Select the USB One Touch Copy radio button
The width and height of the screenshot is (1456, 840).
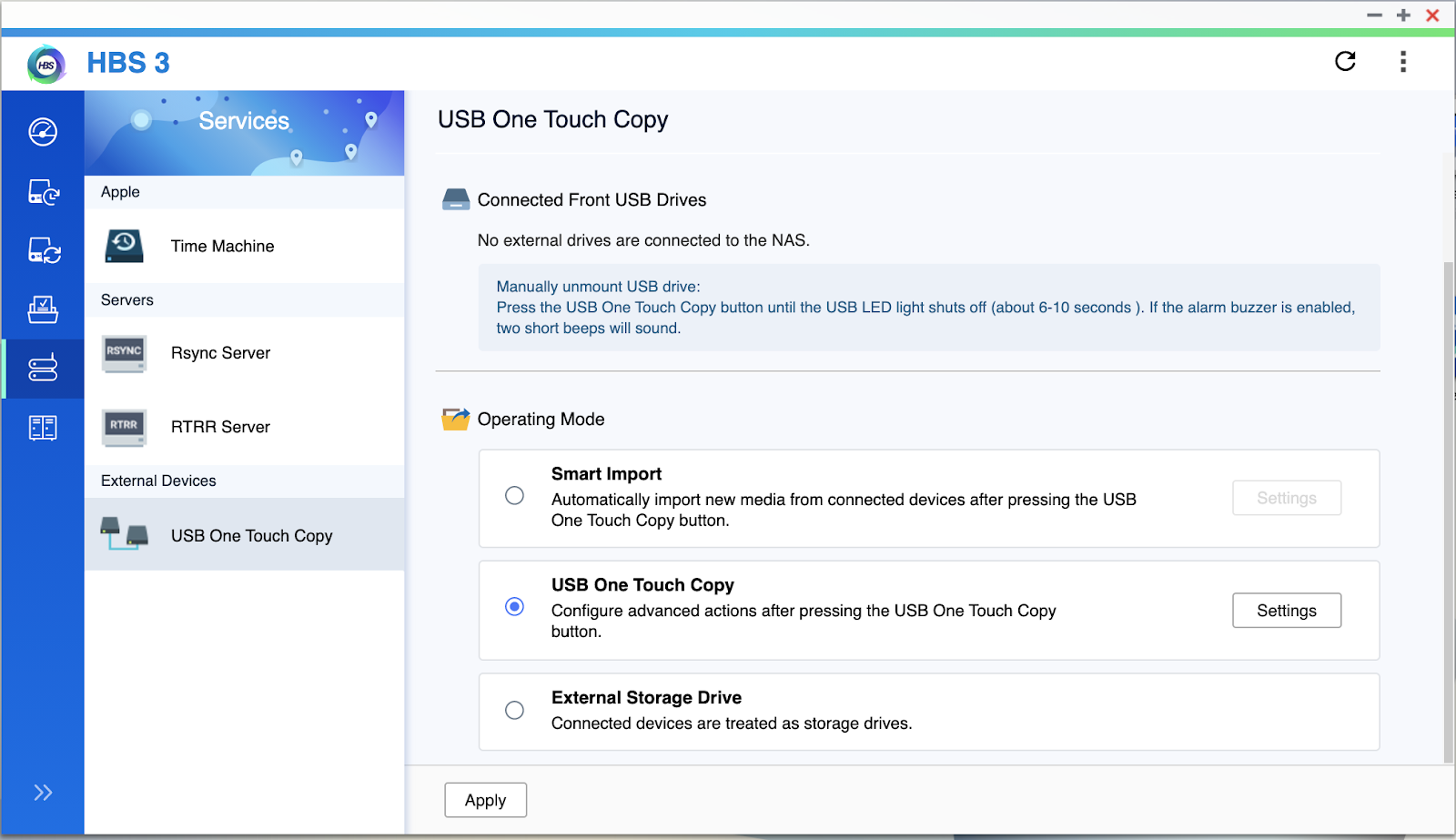514,607
